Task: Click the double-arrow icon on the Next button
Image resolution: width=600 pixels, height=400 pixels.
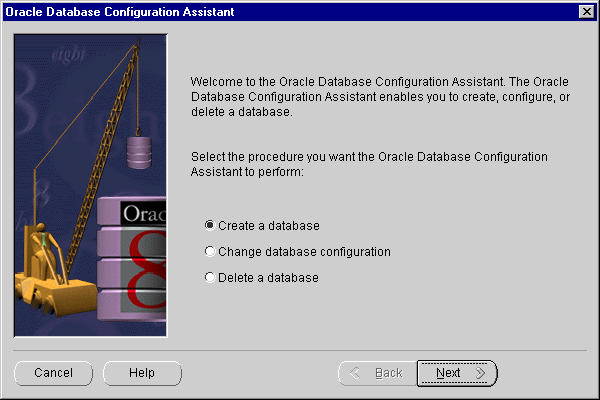Action: (x=480, y=373)
